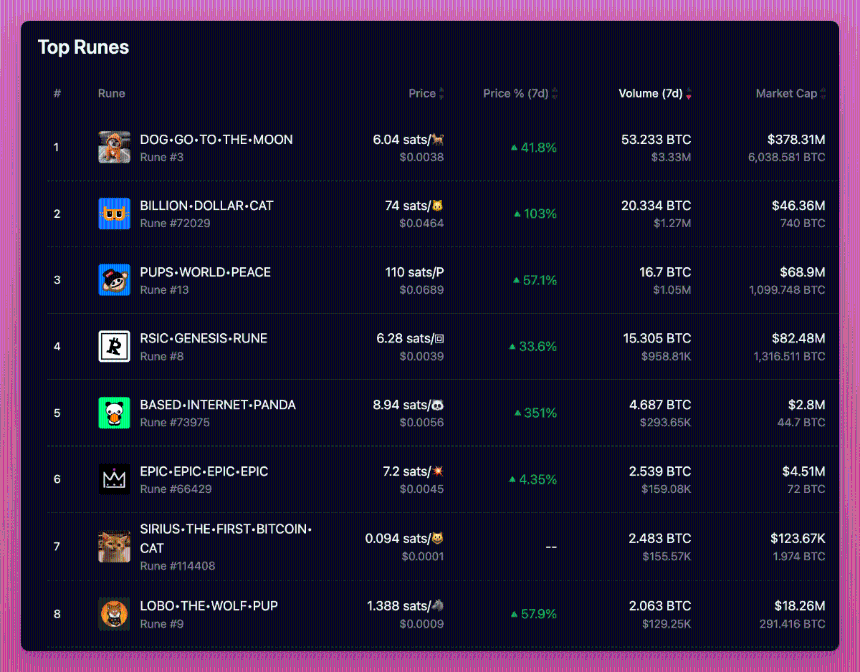Click the $378.31M market cap cell
The image size is (860, 672).
[x=796, y=139]
